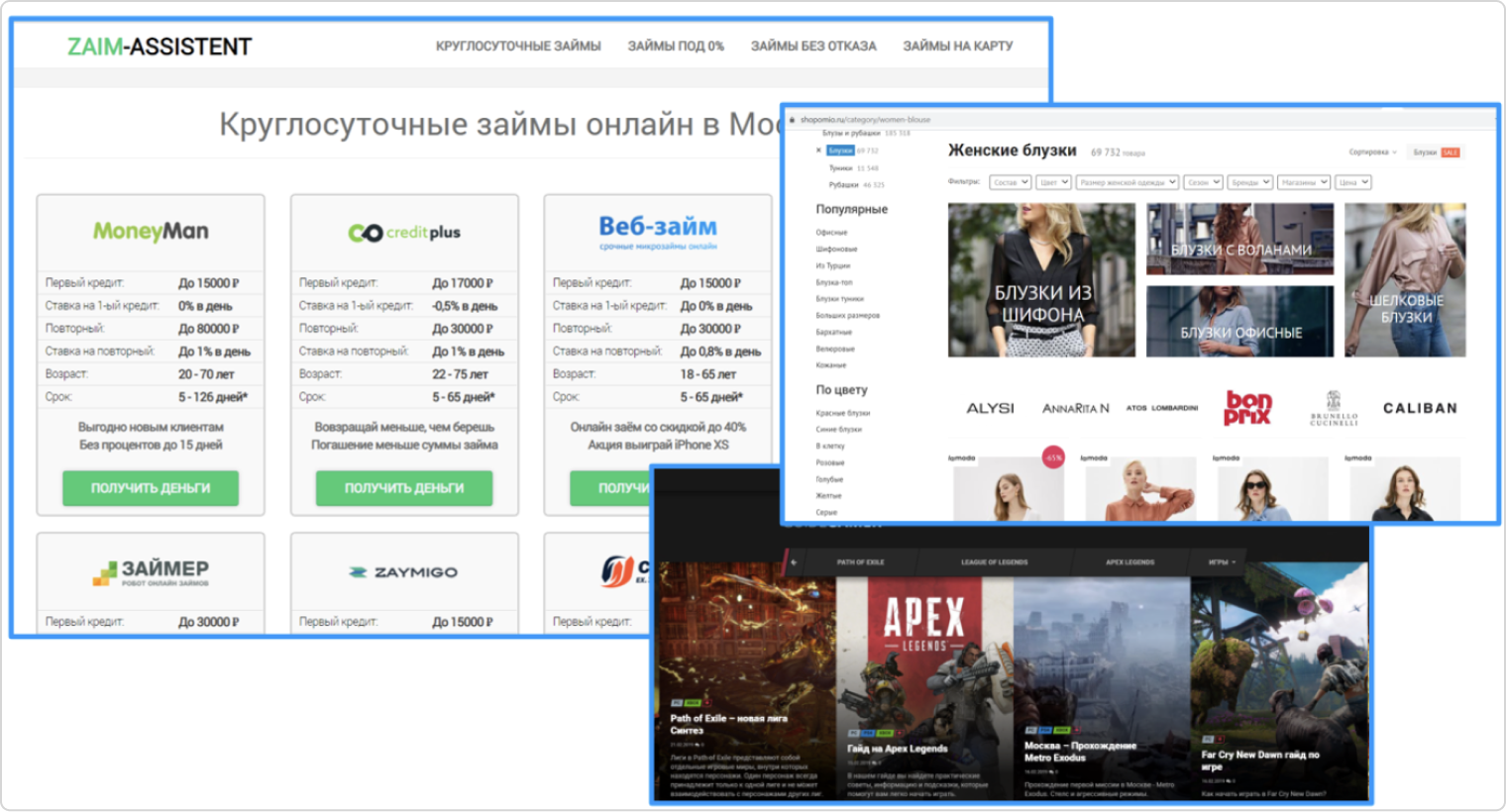Click the padlock icon in shop address bar

click(792, 120)
